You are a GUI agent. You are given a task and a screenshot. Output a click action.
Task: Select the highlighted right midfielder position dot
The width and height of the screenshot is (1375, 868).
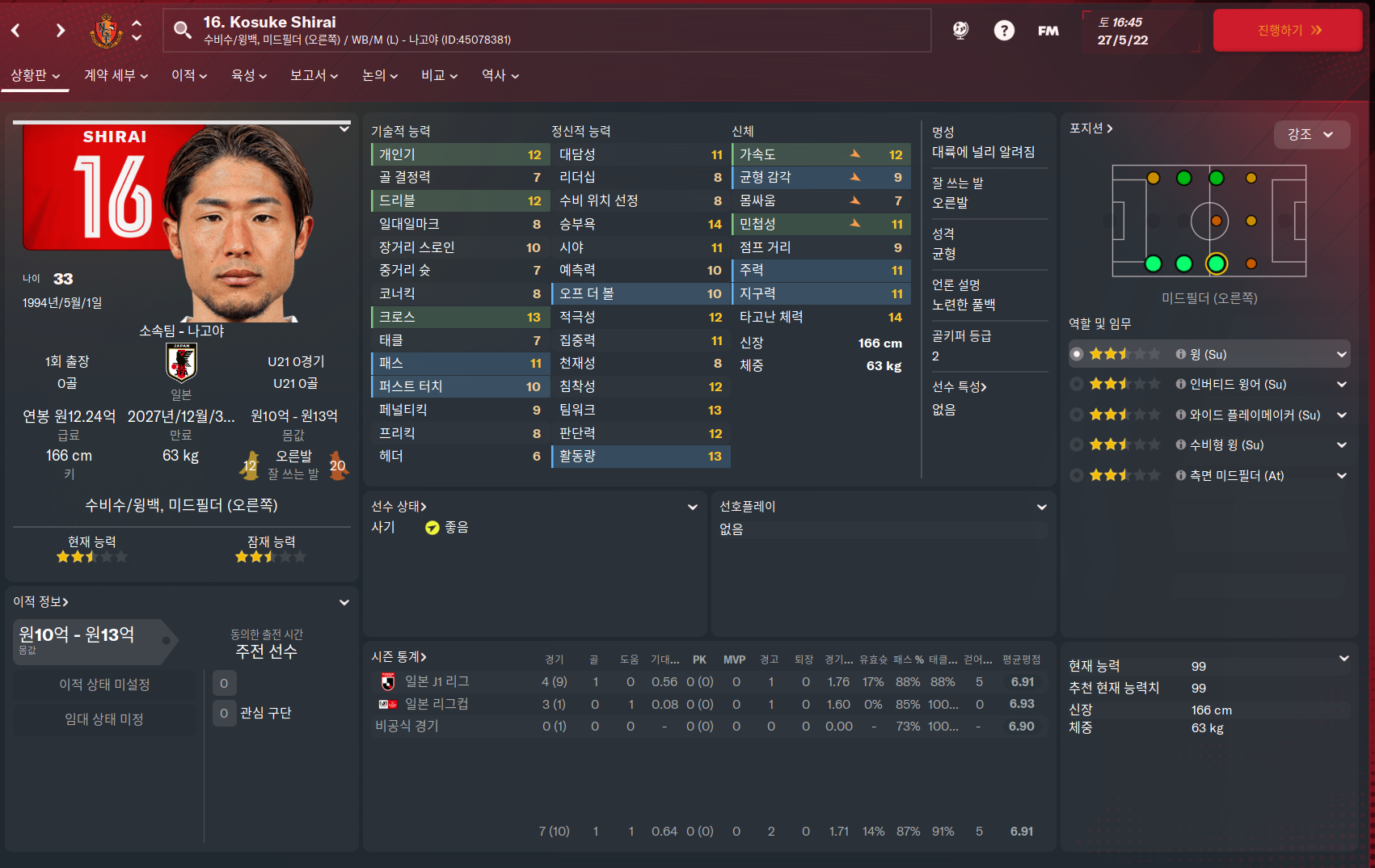[x=1217, y=263]
